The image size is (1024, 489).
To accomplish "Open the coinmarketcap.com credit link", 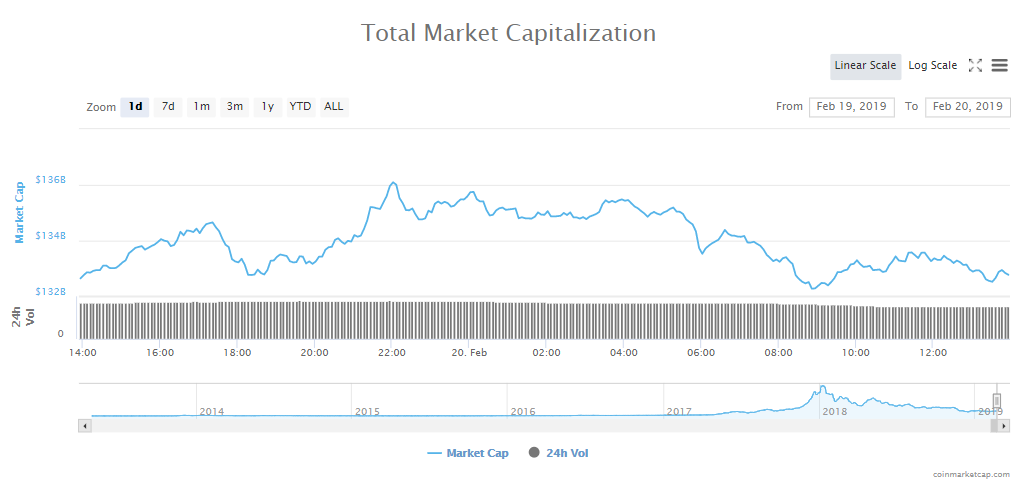I will [x=970, y=475].
